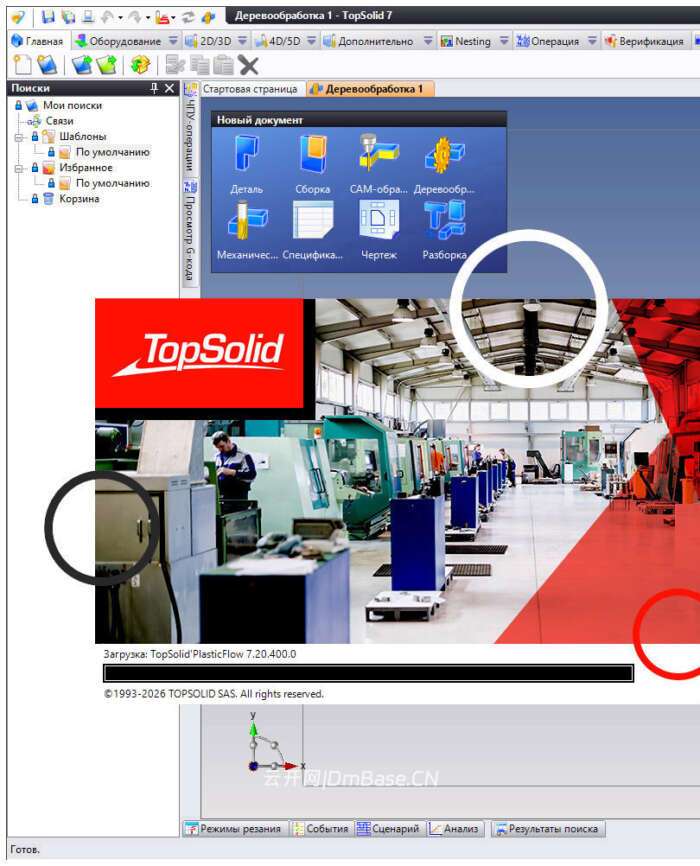700x866 pixels.
Task: Open the Дополнительно ribbon tab
Action: tap(369, 41)
